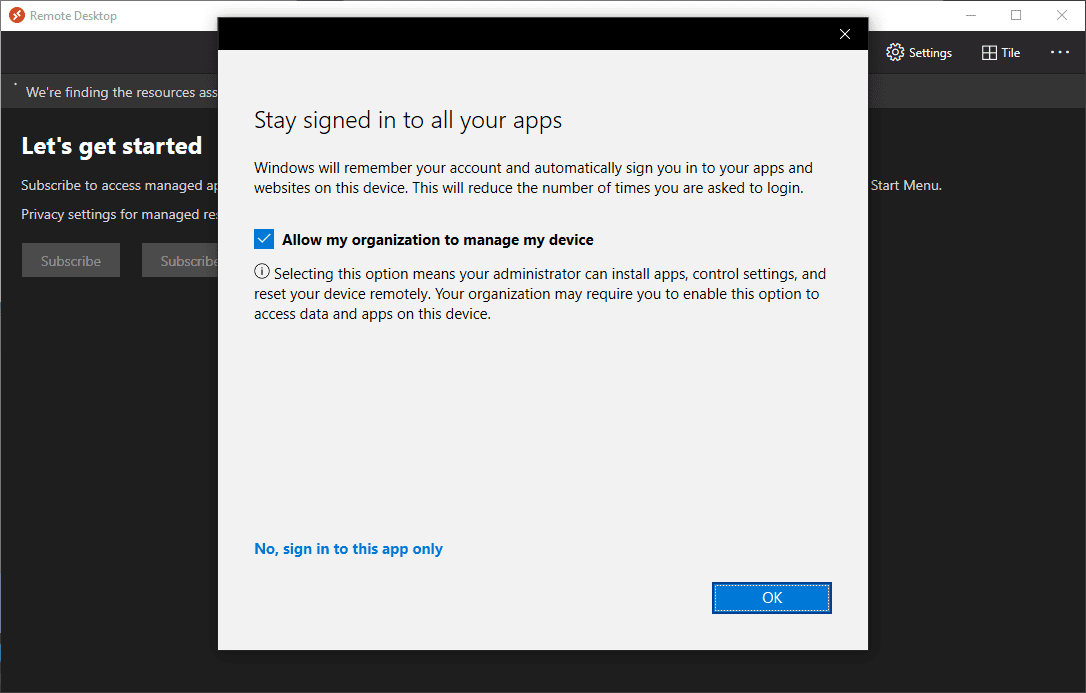Click the OK button in the dialog
This screenshot has width=1086, height=693.
pyautogui.click(x=772, y=598)
